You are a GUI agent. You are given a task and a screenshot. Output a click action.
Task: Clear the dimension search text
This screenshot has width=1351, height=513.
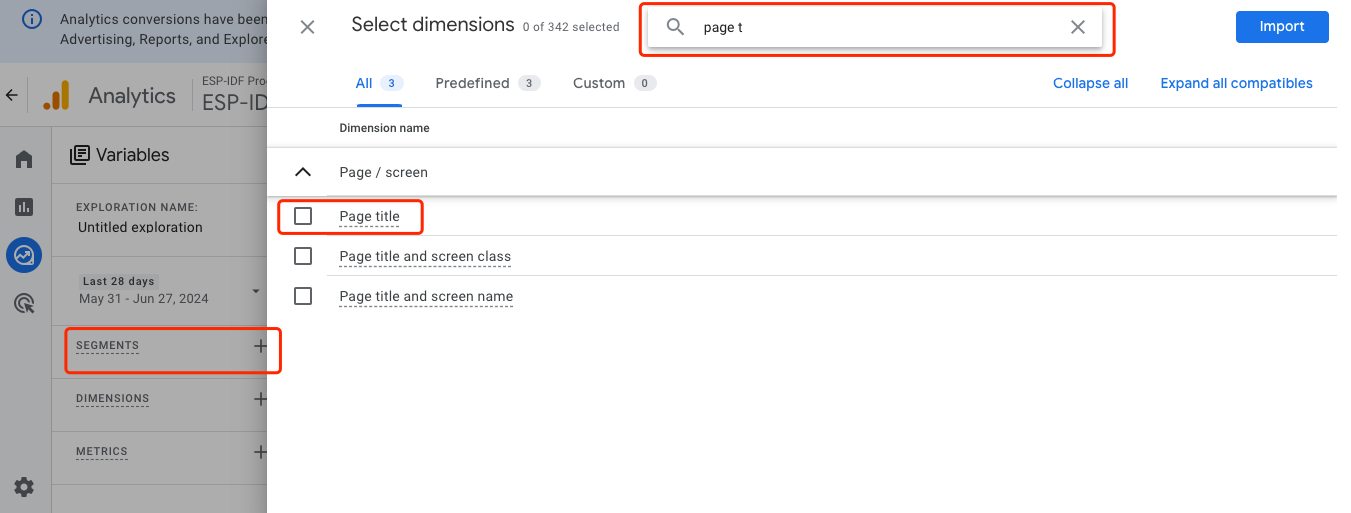coord(1077,27)
